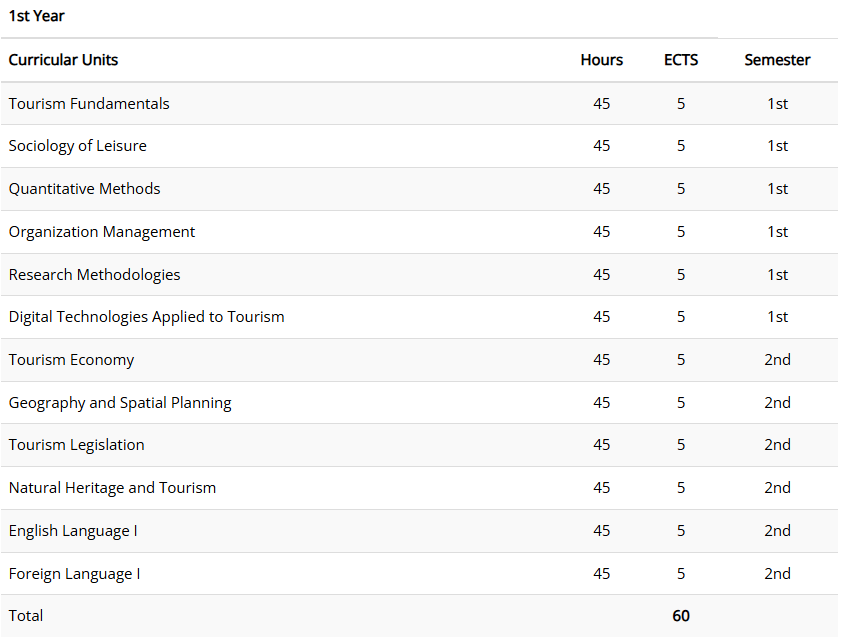
Task: Click the semester cell for Tourism Economy
Action: [x=777, y=360]
